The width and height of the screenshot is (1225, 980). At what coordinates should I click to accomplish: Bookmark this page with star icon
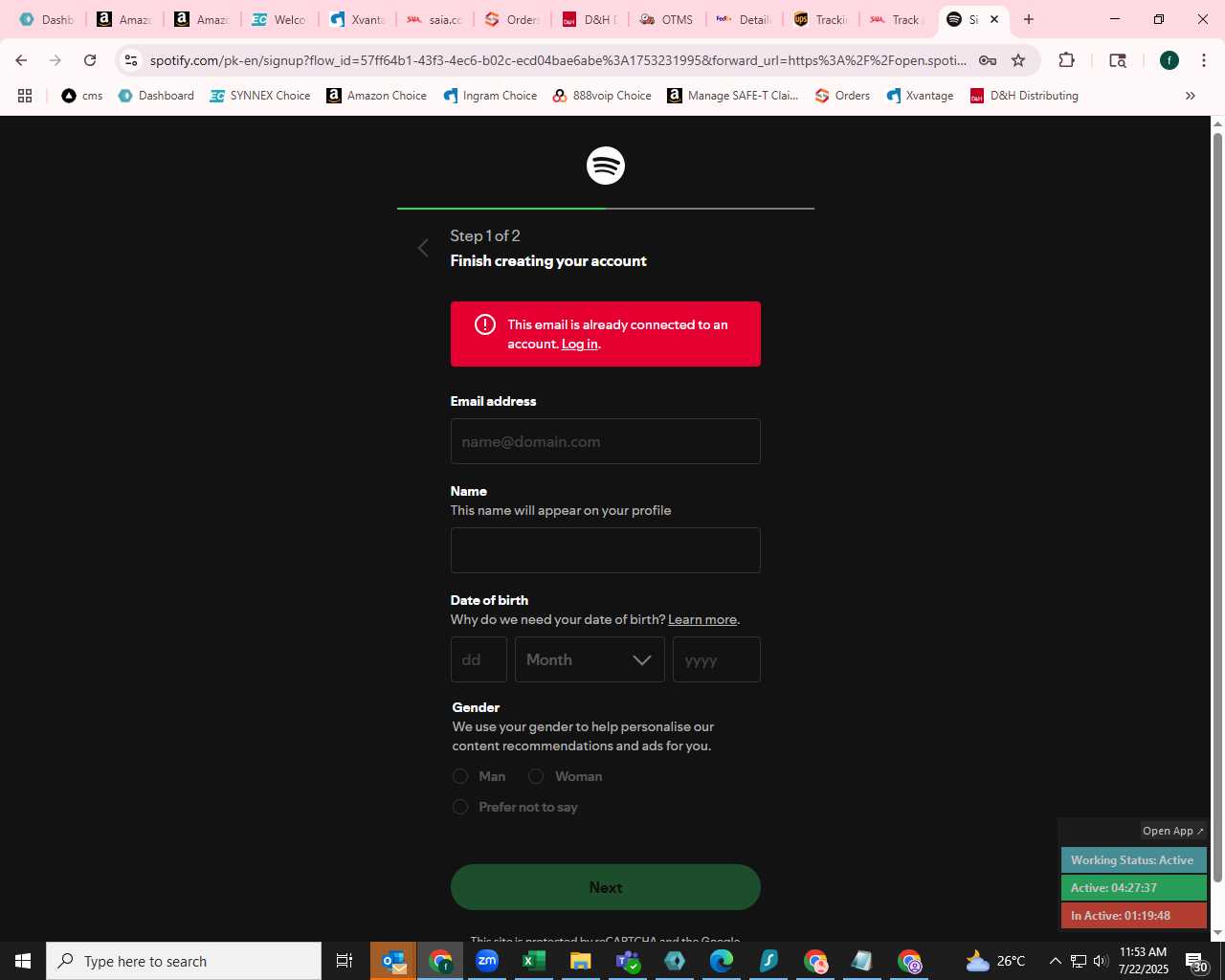[1018, 60]
